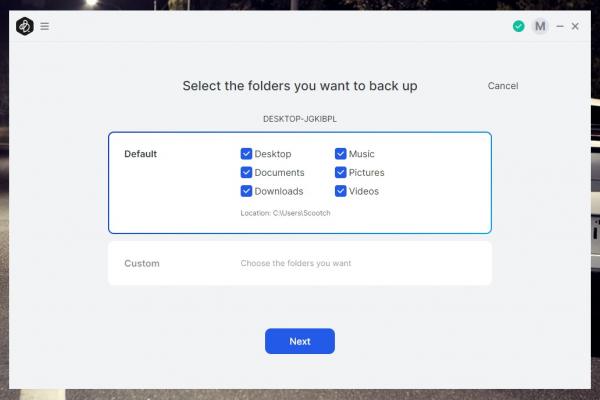
Task: Click the DESKTOP-JGKIBPL device name
Action: coord(300,118)
